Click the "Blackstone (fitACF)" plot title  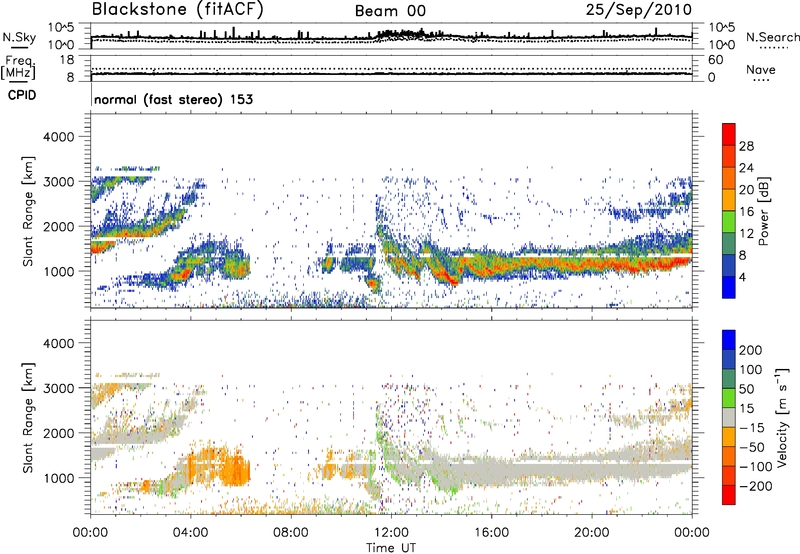(x=178, y=10)
